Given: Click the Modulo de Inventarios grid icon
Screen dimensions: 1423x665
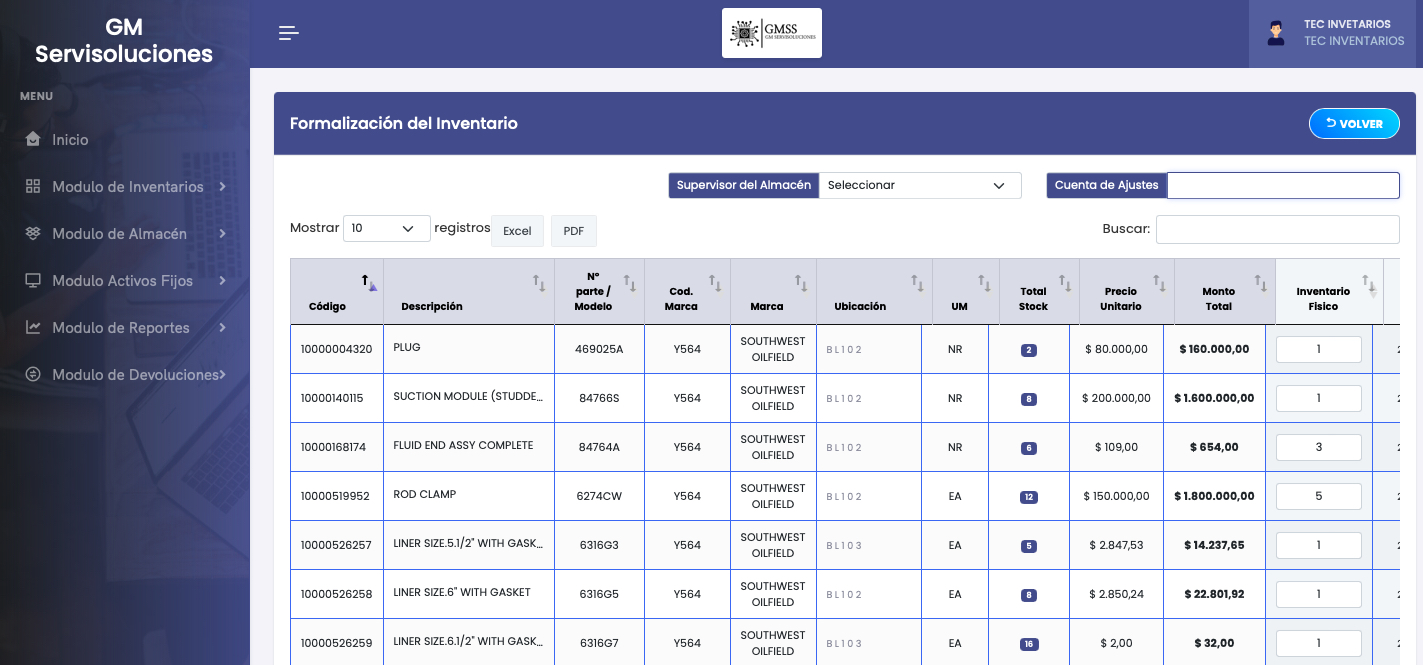Looking at the screenshot, I should point(33,187).
